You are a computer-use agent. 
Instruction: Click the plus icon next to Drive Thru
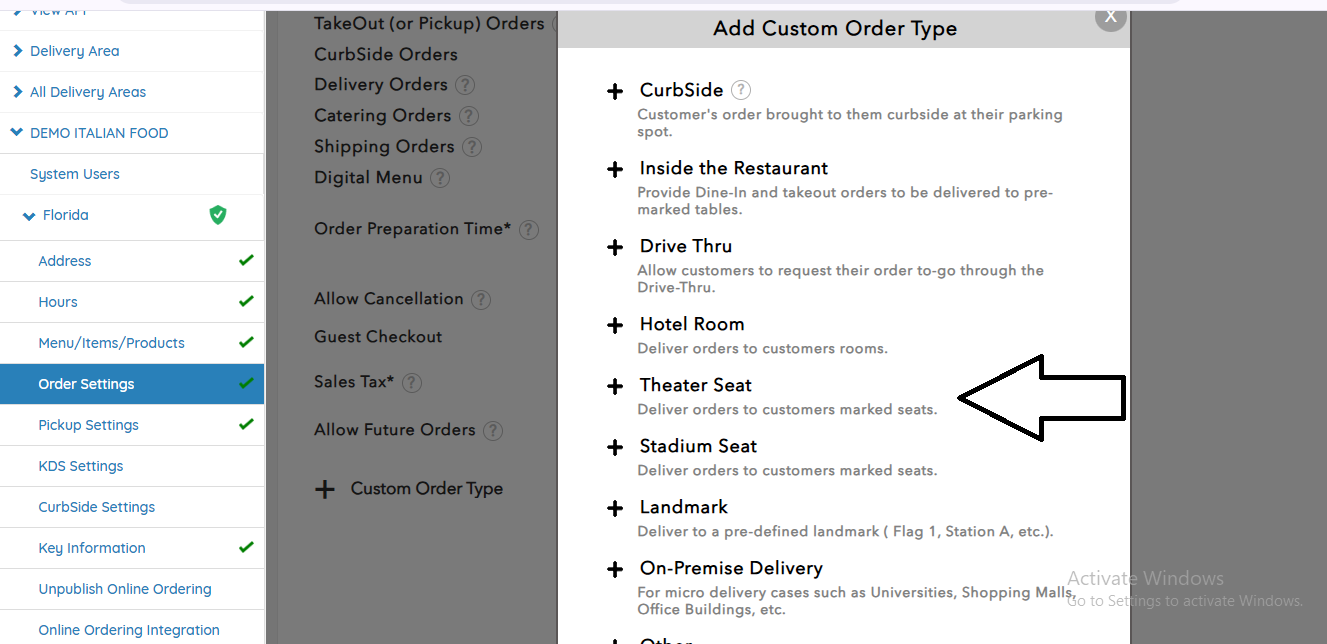(615, 248)
